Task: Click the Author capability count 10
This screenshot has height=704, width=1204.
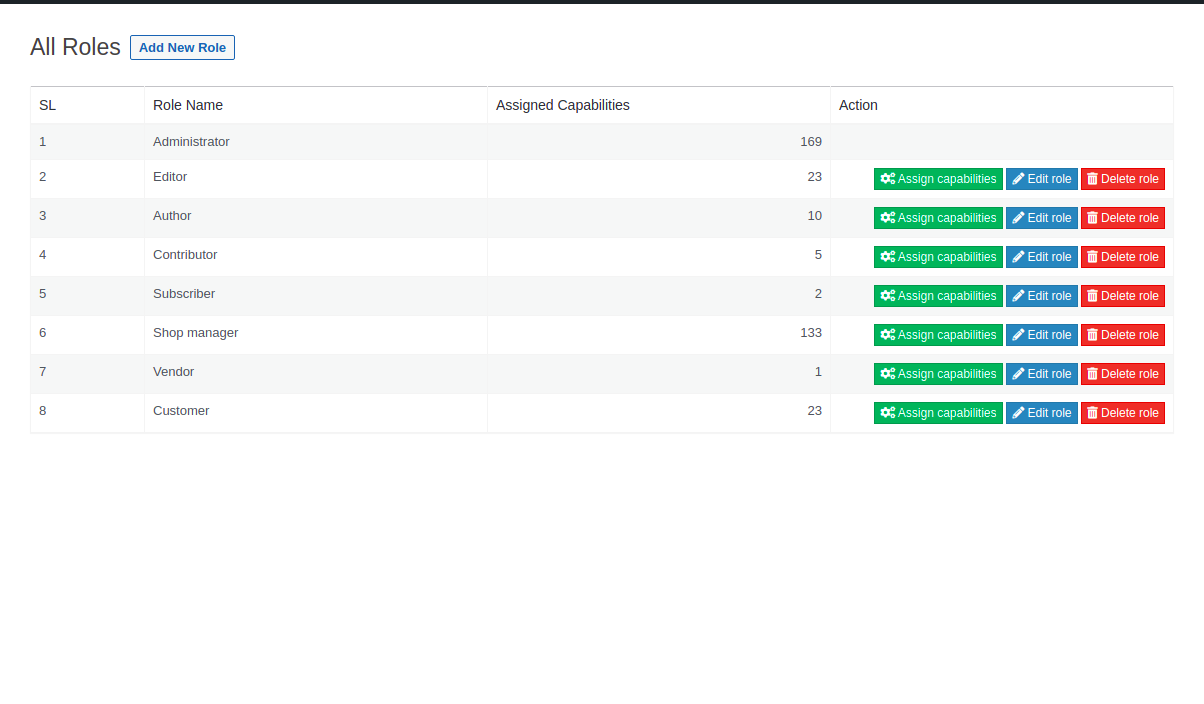Action: pos(815,216)
